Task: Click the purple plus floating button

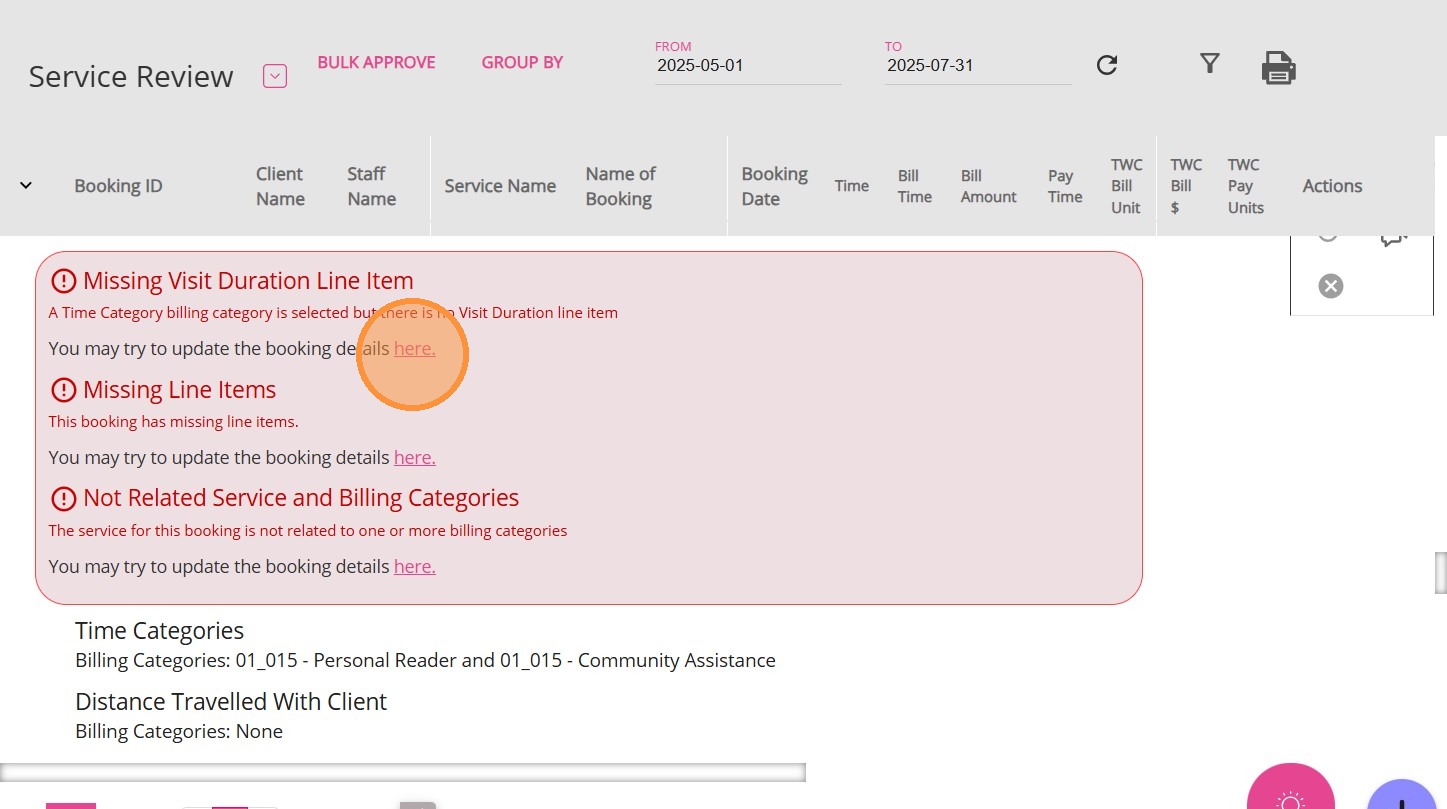Action: (x=1401, y=799)
